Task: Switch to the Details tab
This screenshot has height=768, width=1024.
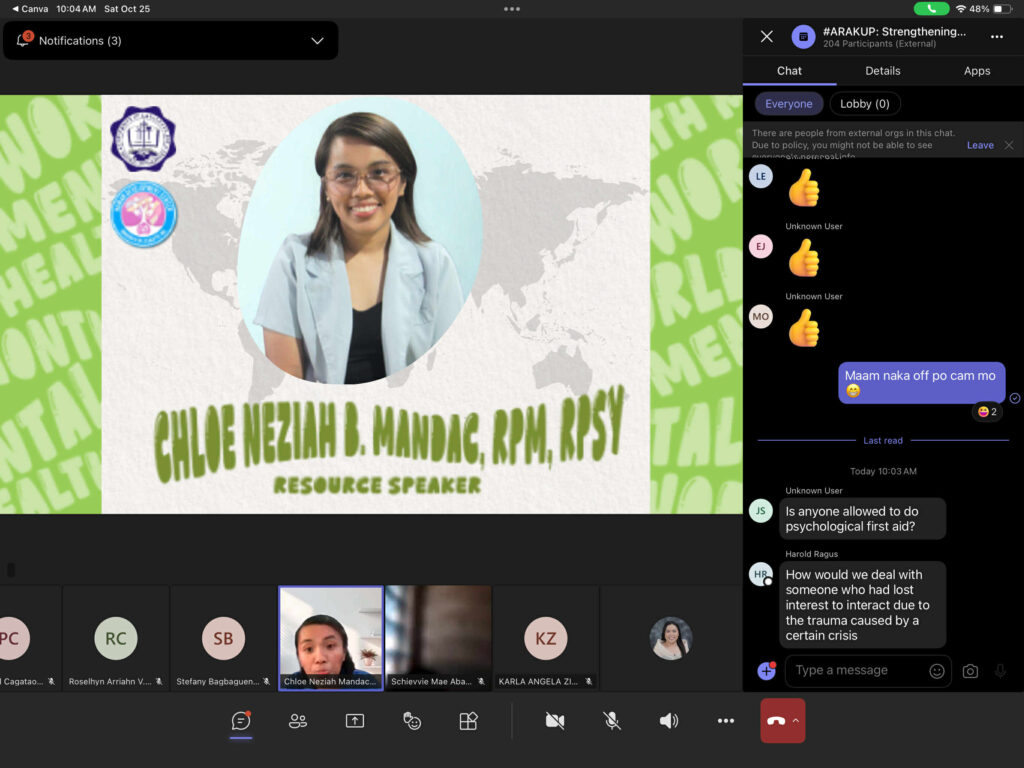Action: click(x=882, y=71)
